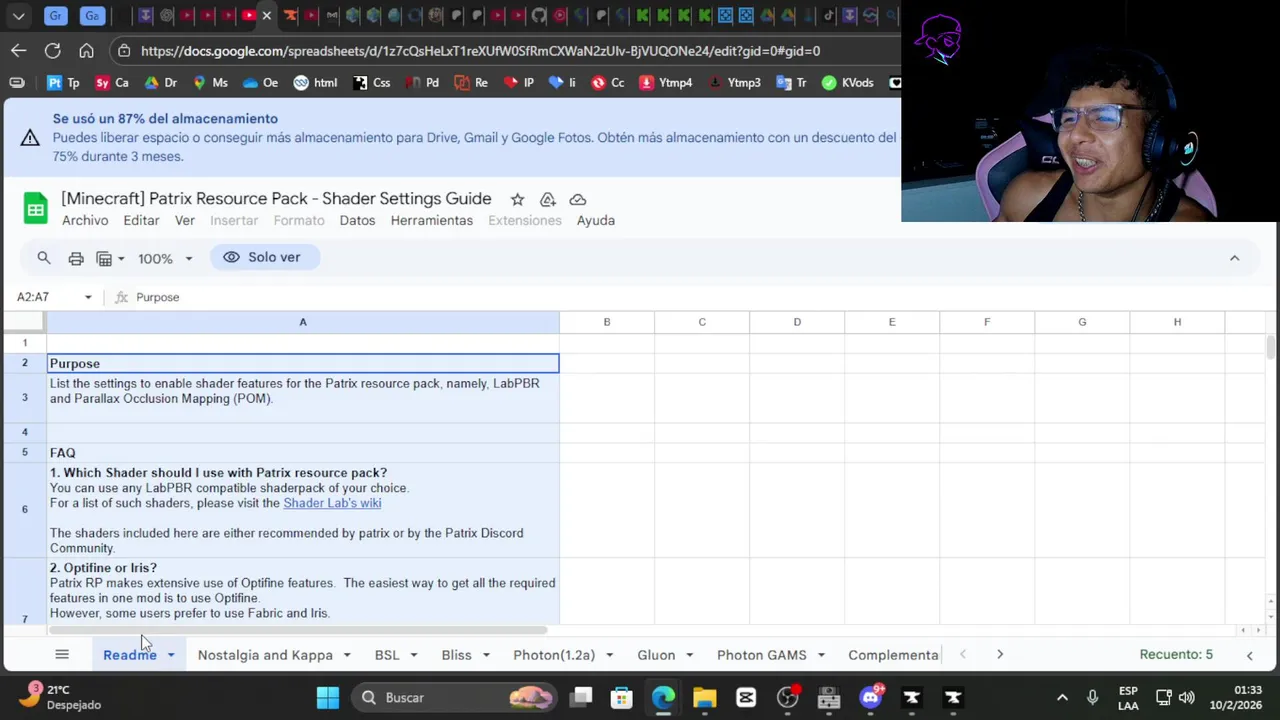Open the Ms Maps bookmark
The width and height of the screenshot is (1280, 720).
click(210, 83)
